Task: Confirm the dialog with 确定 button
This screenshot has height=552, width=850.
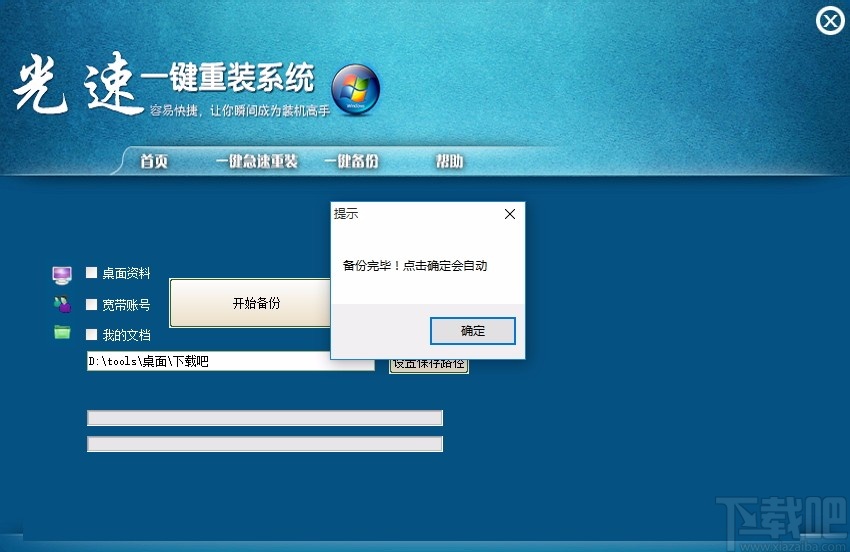Action: click(x=473, y=331)
